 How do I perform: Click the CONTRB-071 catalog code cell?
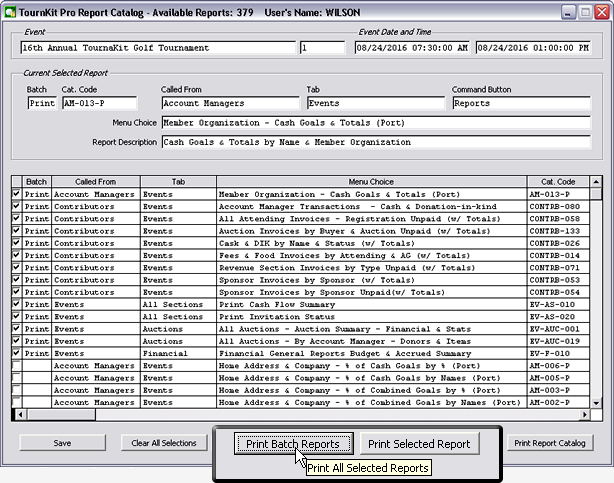click(558, 268)
